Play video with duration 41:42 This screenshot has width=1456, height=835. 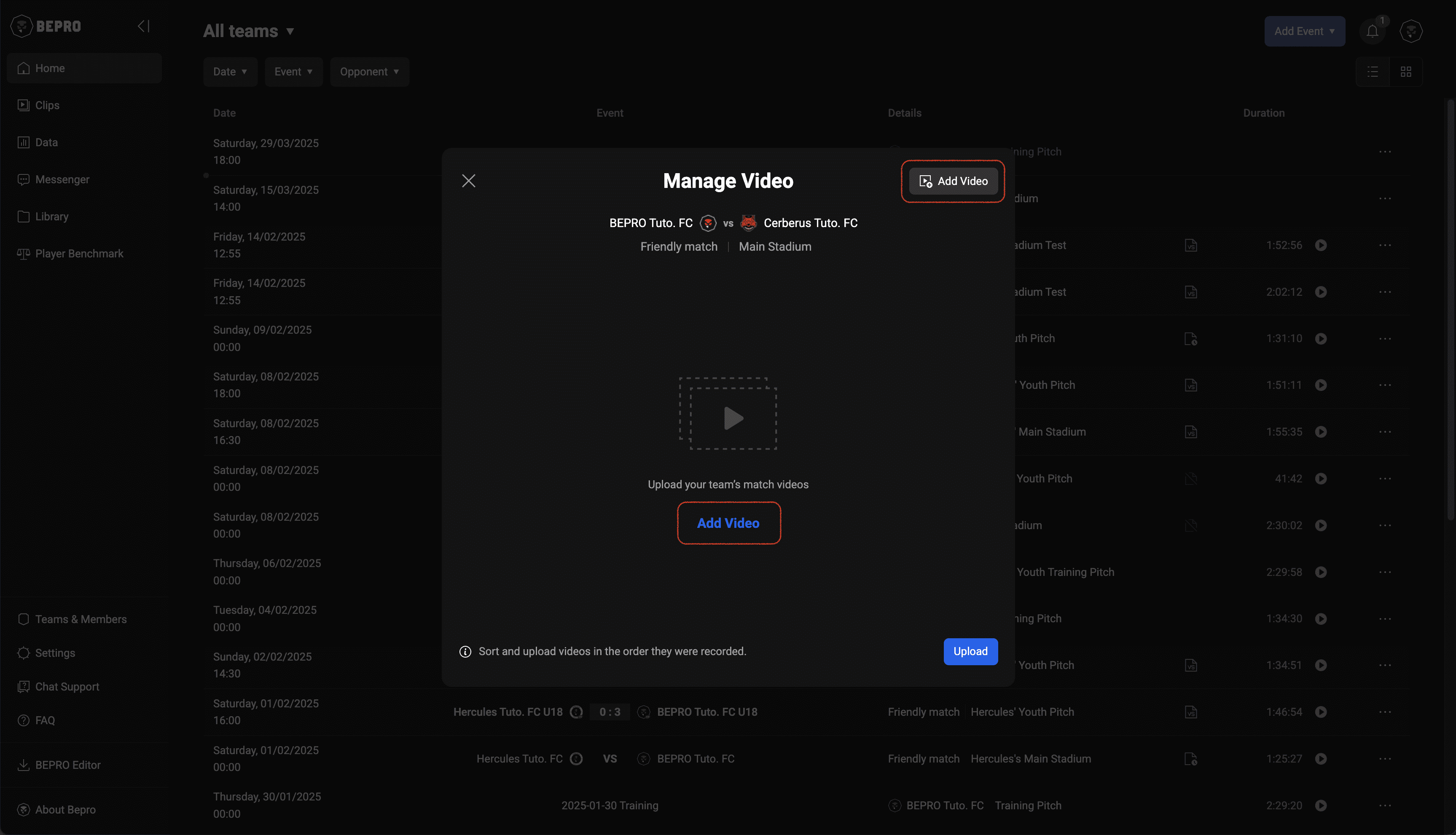[x=1321, y=479]
